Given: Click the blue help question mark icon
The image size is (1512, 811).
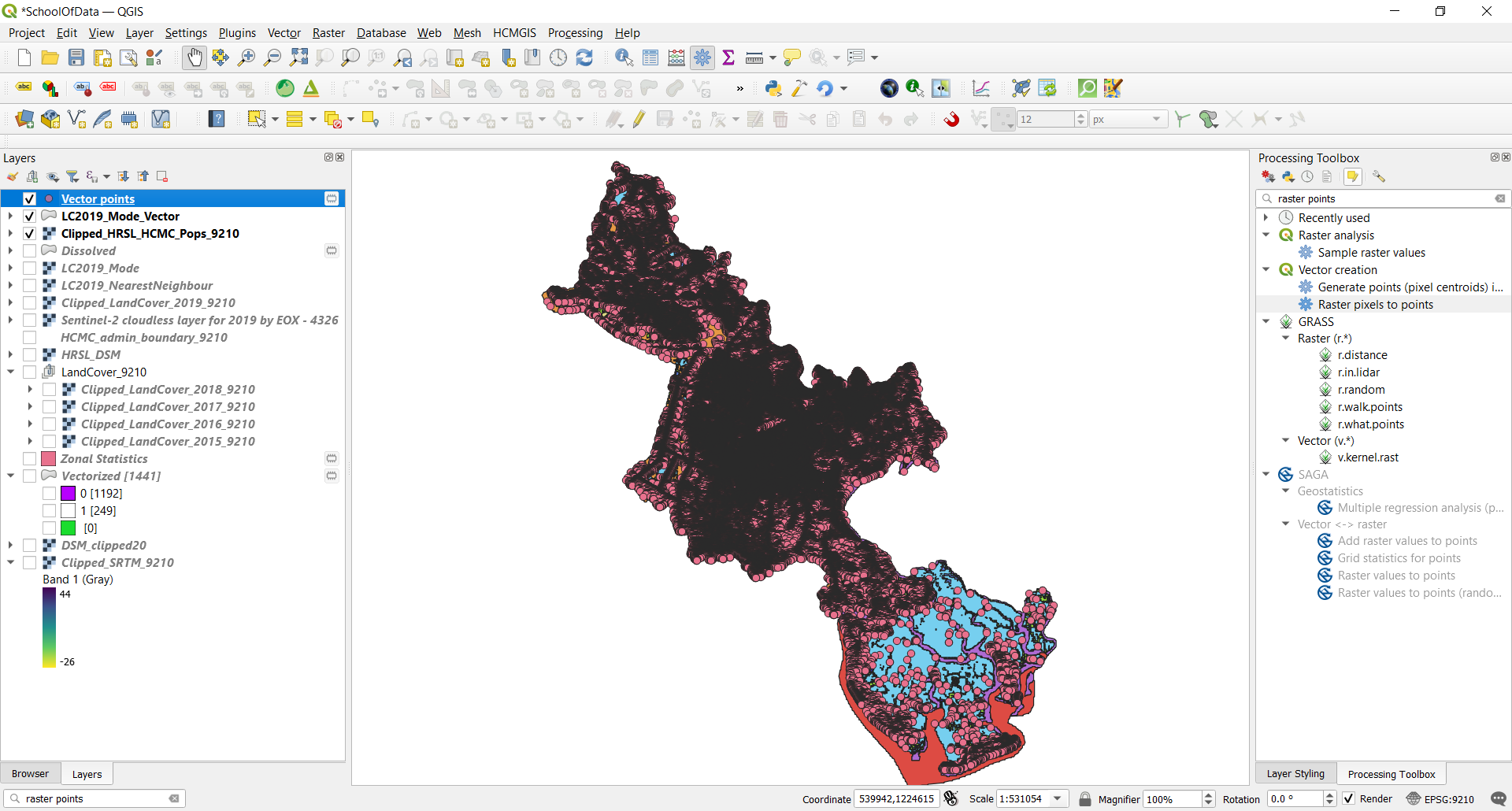Looking at the screenshot, I should pos(217,119).
